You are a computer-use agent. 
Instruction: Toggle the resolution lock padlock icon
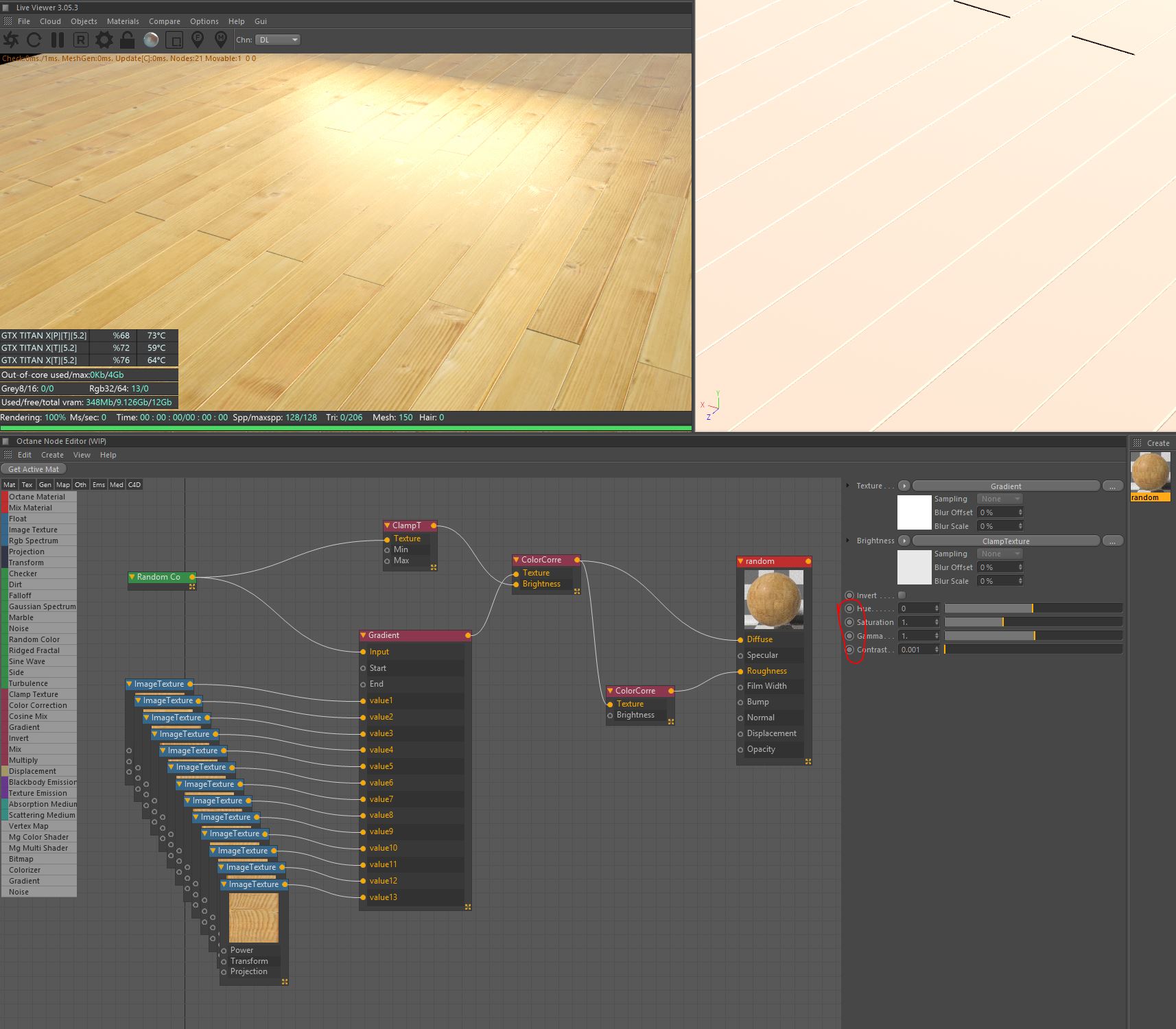pos(127,40)
